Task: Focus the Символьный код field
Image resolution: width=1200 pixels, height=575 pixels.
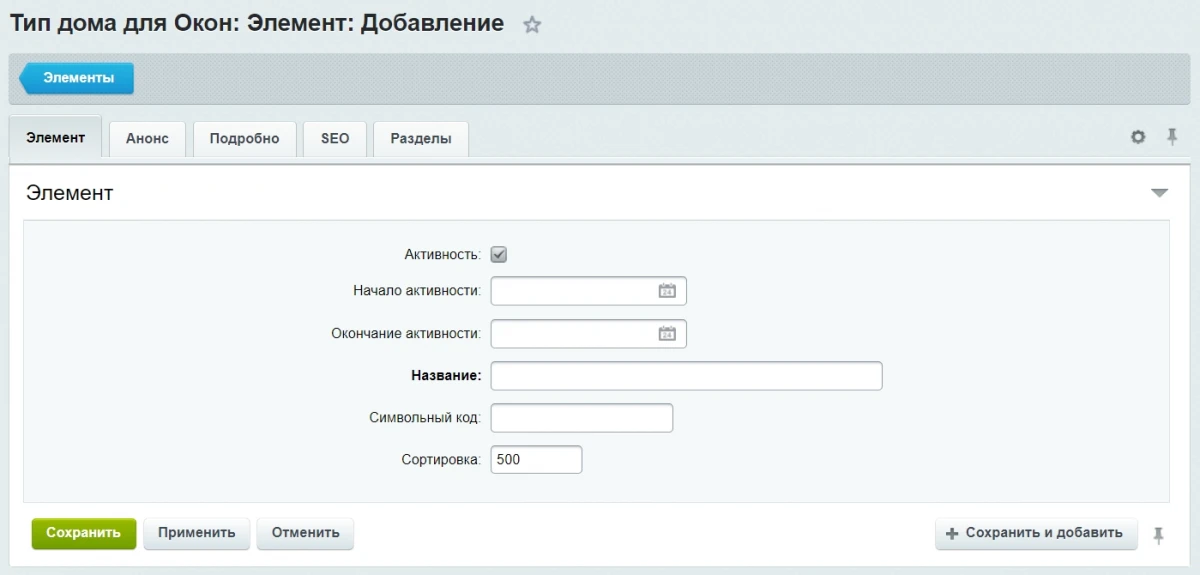Action: (x=582, y=418)
